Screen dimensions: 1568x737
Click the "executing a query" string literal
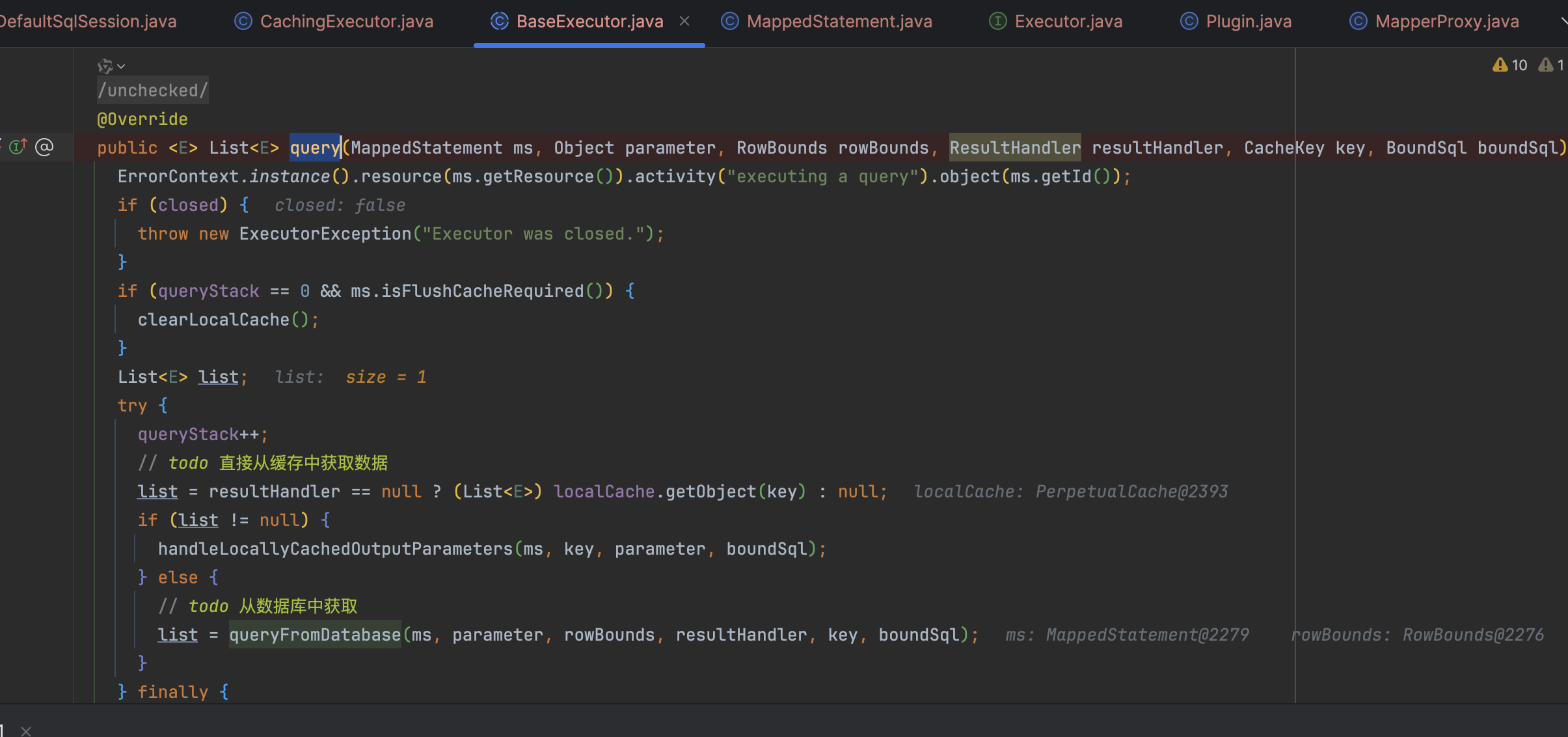point(822,176)
